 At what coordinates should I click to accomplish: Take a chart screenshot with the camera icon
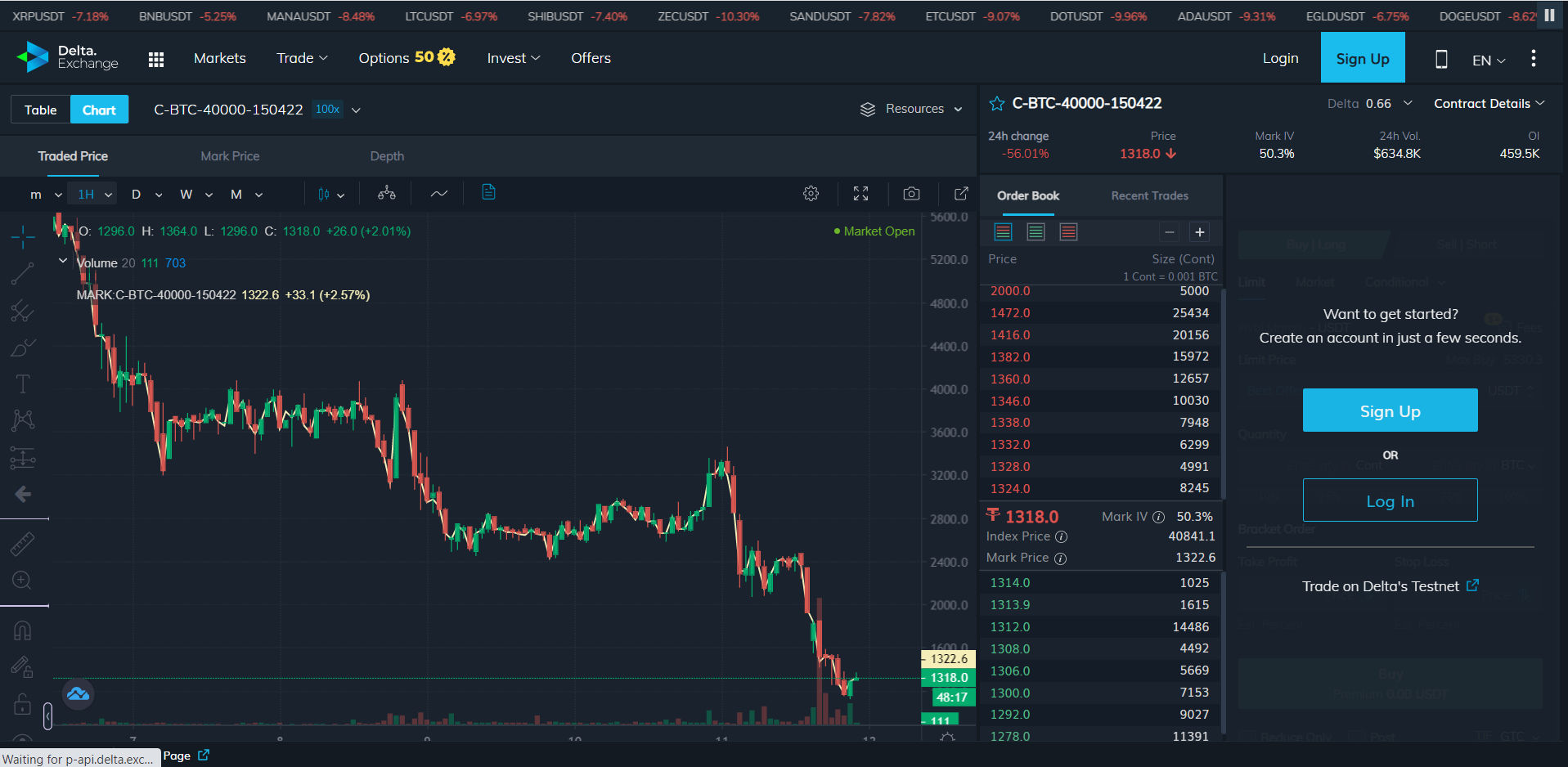tap(911, 194)
